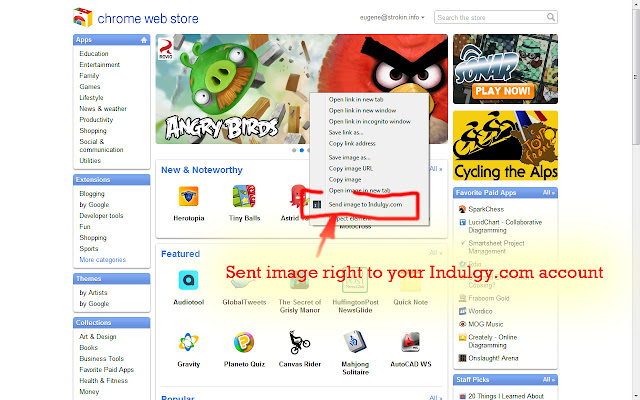The image size is (640, 400).
Task: Click All link in Staff Picks header
Action: point(549,380)
